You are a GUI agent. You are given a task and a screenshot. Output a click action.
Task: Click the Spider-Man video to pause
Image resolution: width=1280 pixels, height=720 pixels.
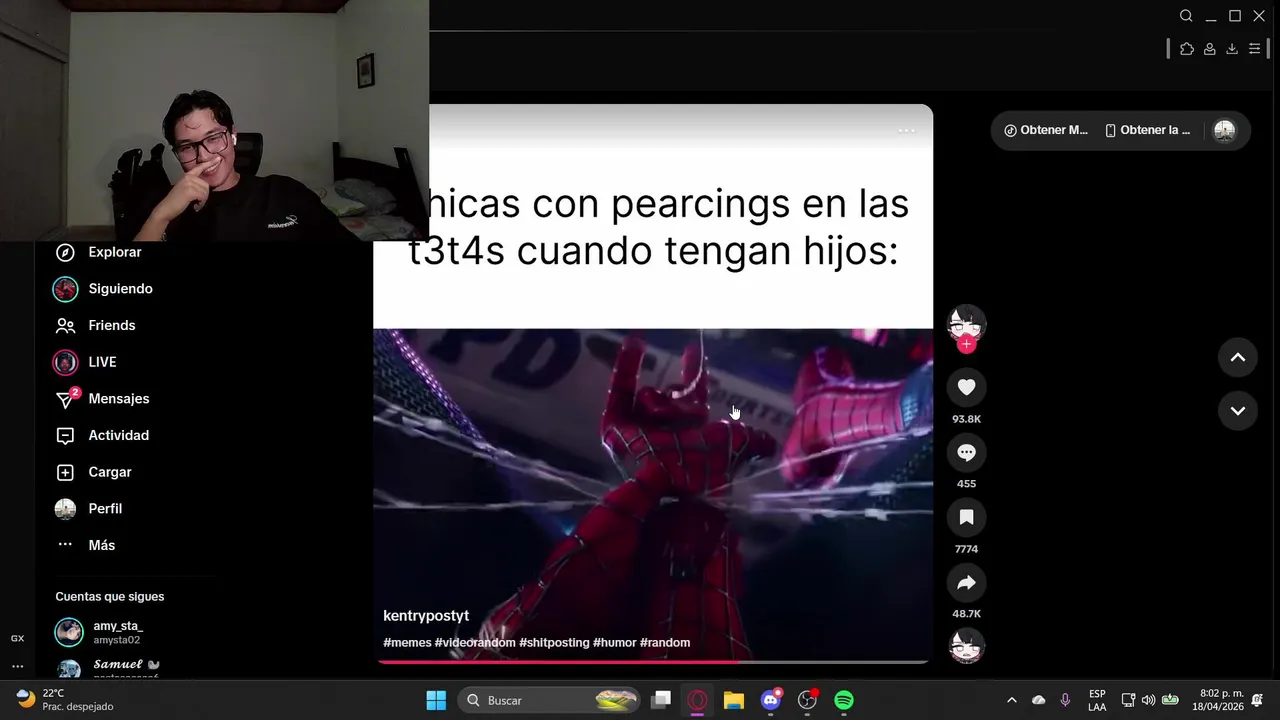click(653, 495)
